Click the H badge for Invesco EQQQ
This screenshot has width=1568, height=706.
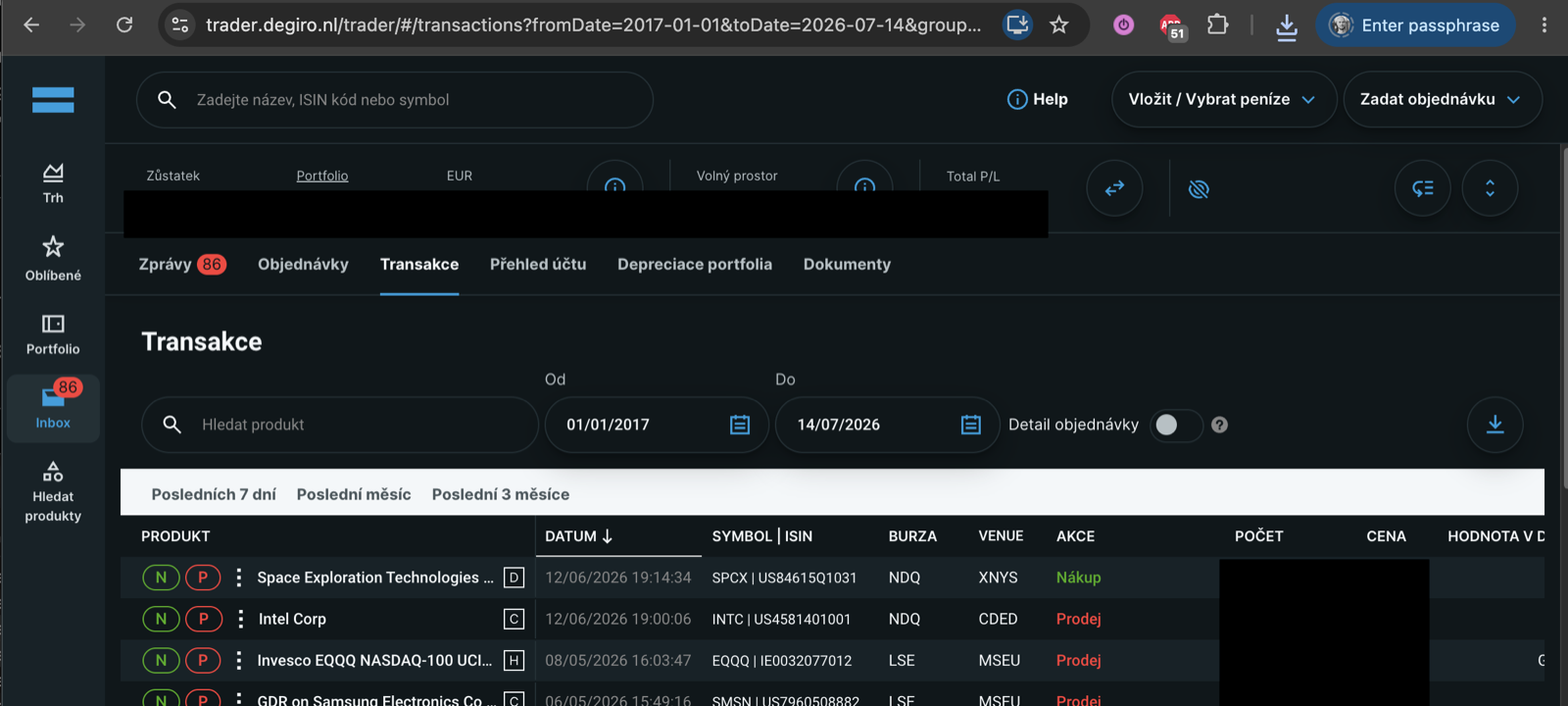coord(514,660)
